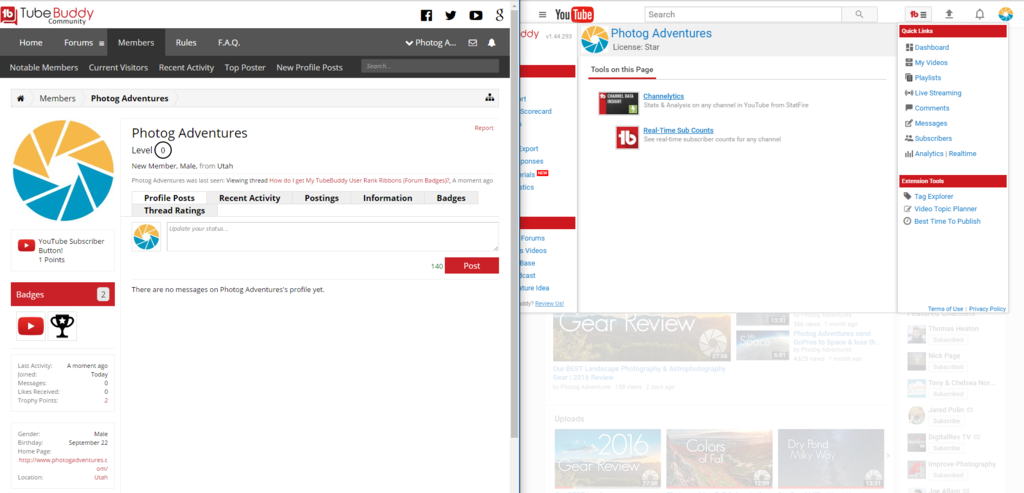Open the Home nav item
The width and height of the screenshot is (1024, 493).
(31, 43)
